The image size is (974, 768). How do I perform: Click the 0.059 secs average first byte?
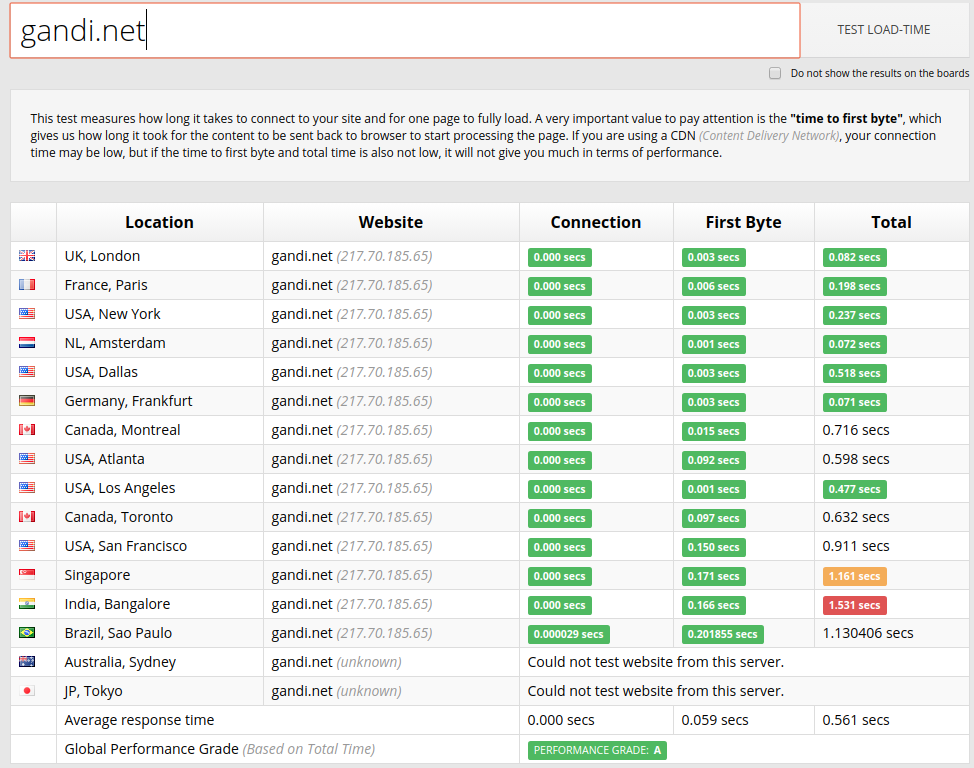[715, 720]
